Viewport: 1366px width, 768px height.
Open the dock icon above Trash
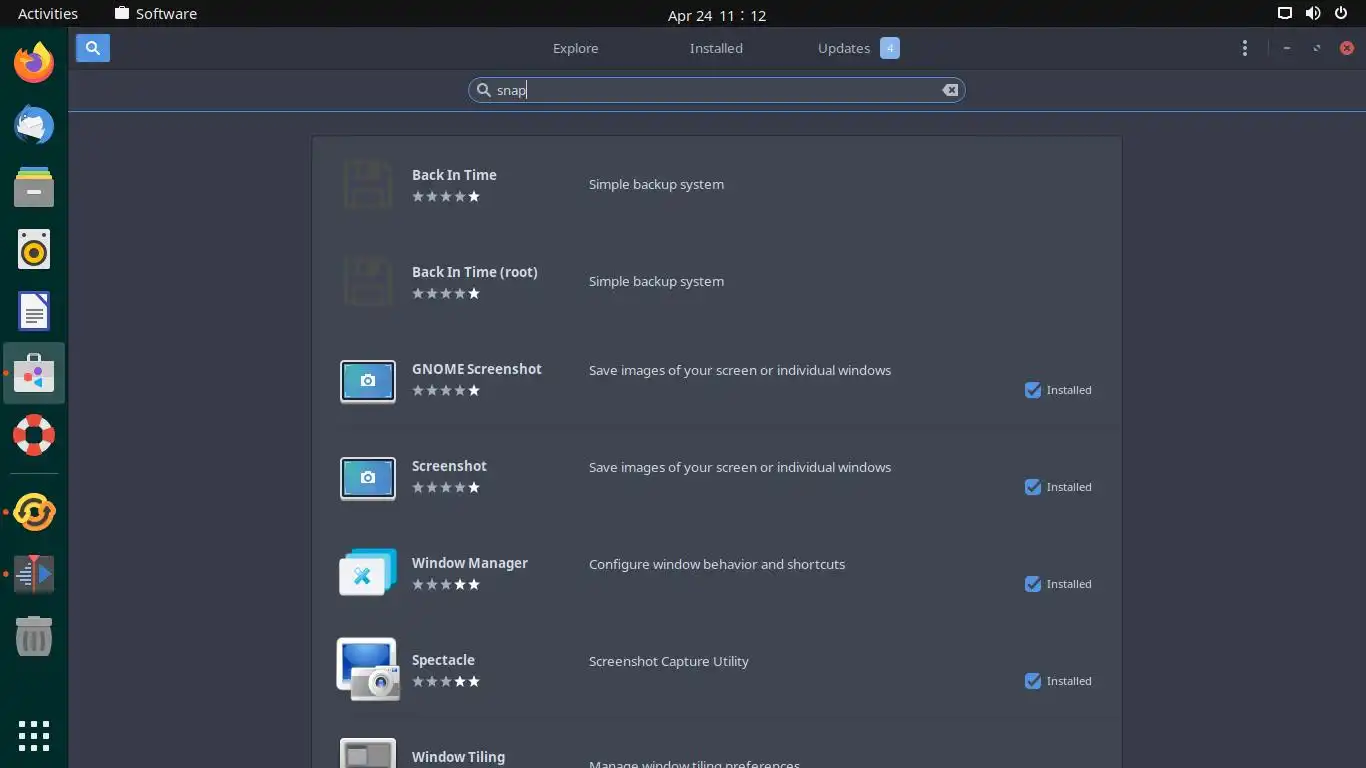pyautogui.click(x=34, y=574)
